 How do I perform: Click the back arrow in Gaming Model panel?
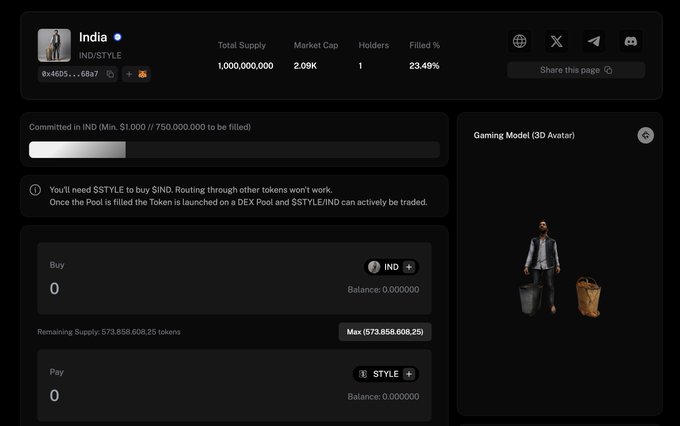pos(645,135)
